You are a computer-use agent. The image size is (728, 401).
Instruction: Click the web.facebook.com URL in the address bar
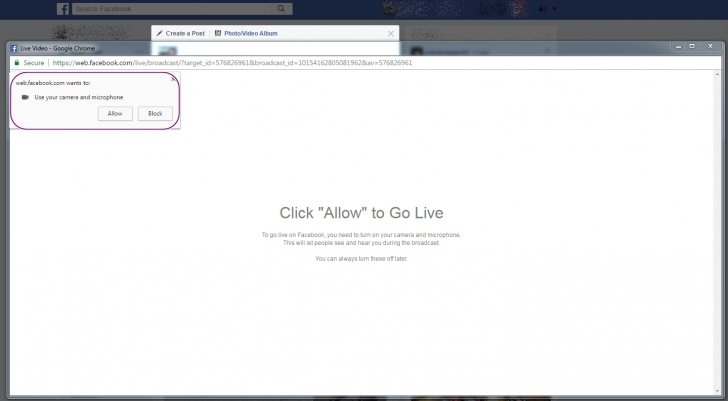click(232, 63)
